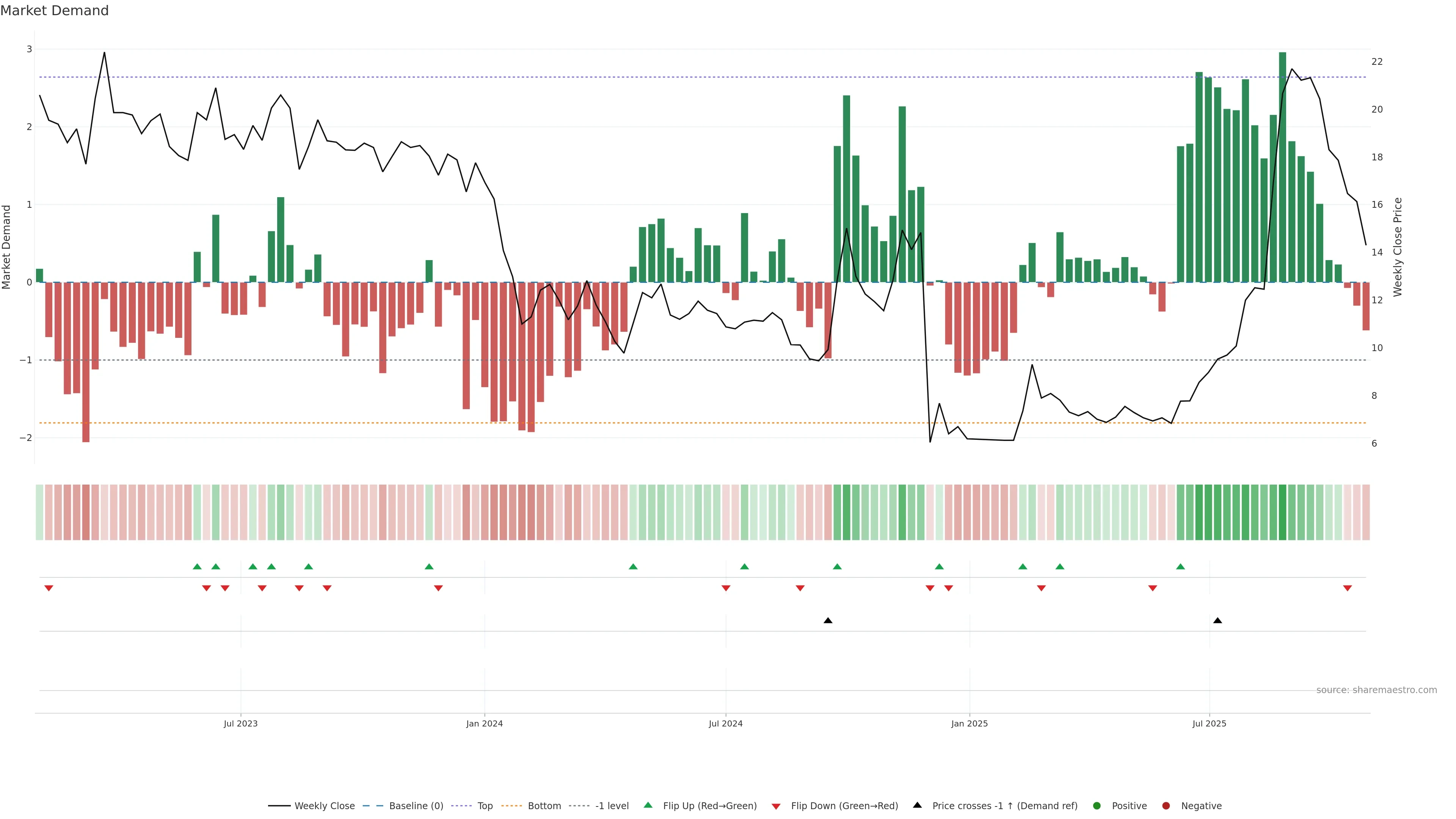
Task: Toggle the Top dotted line legend entry
Action: pos(485,805)
